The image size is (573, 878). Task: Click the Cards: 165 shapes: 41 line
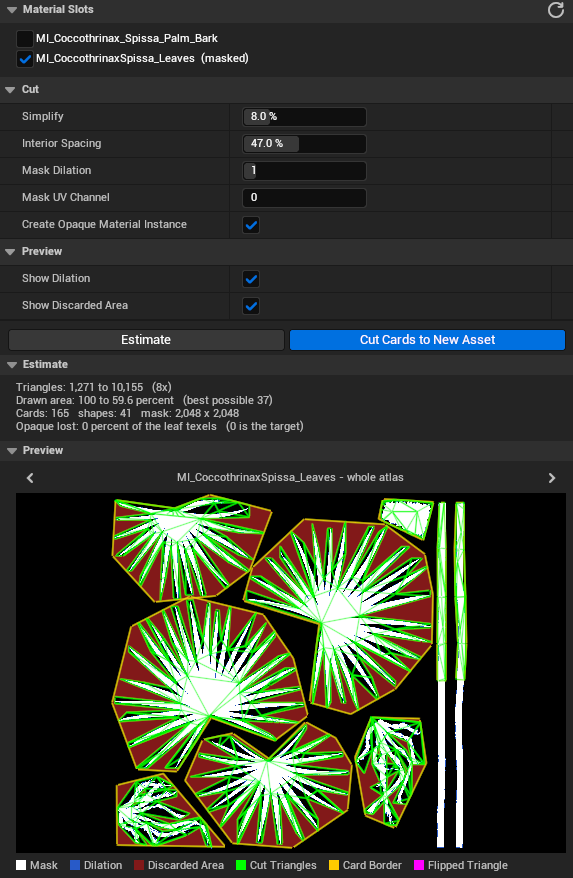(x=128, y=413)
